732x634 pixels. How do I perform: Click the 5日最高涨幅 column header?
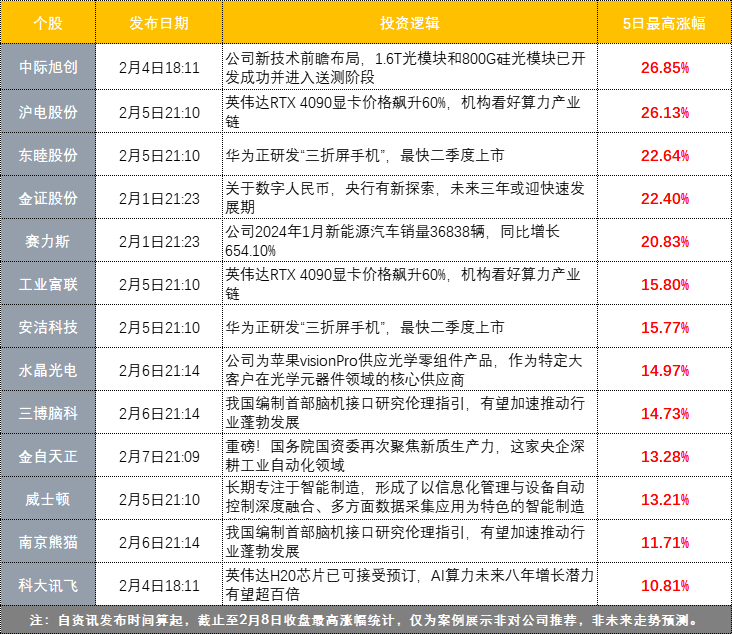click(664, 22)
